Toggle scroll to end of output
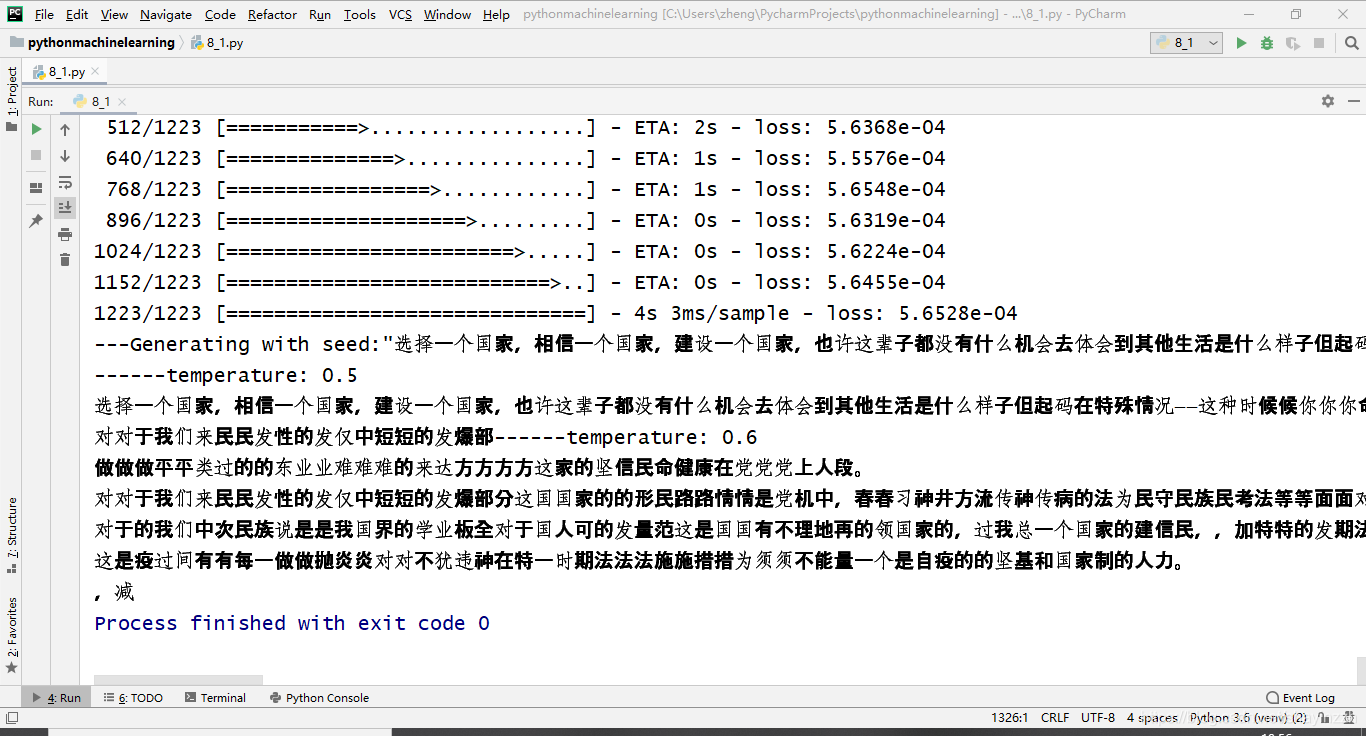 coord(65,207)
